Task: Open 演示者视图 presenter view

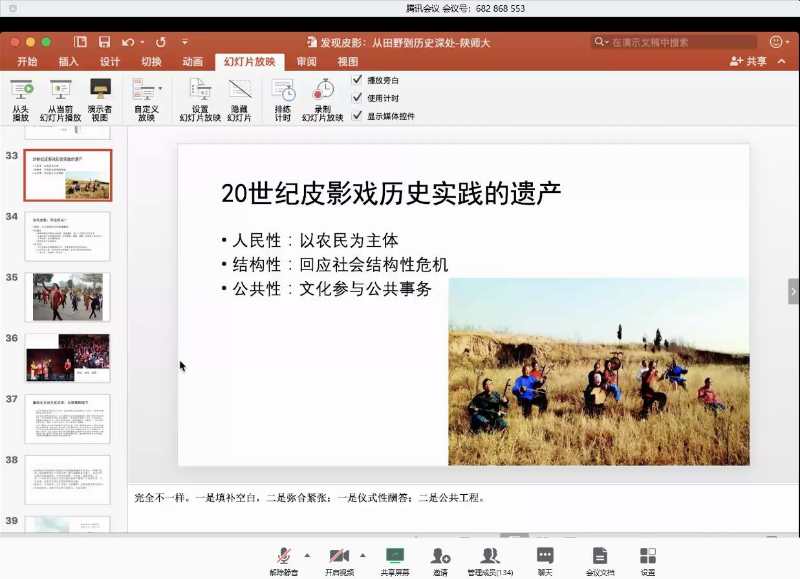Action: point(100,91)
